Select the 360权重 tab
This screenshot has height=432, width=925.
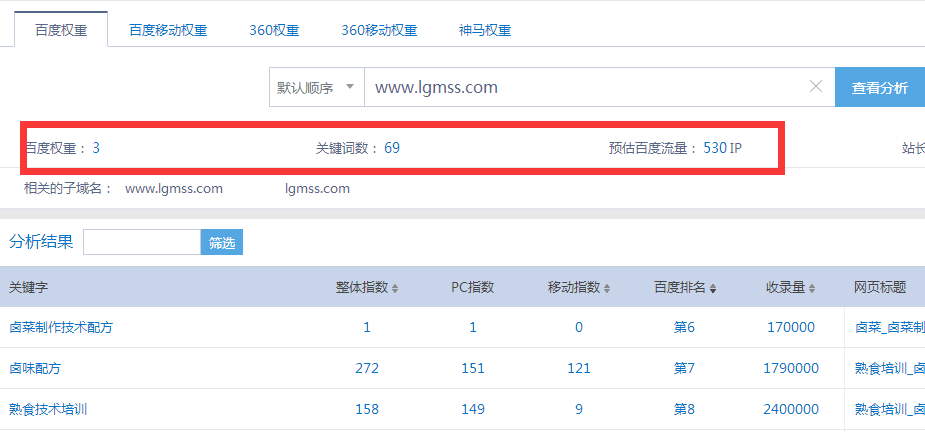pos(274,30)
